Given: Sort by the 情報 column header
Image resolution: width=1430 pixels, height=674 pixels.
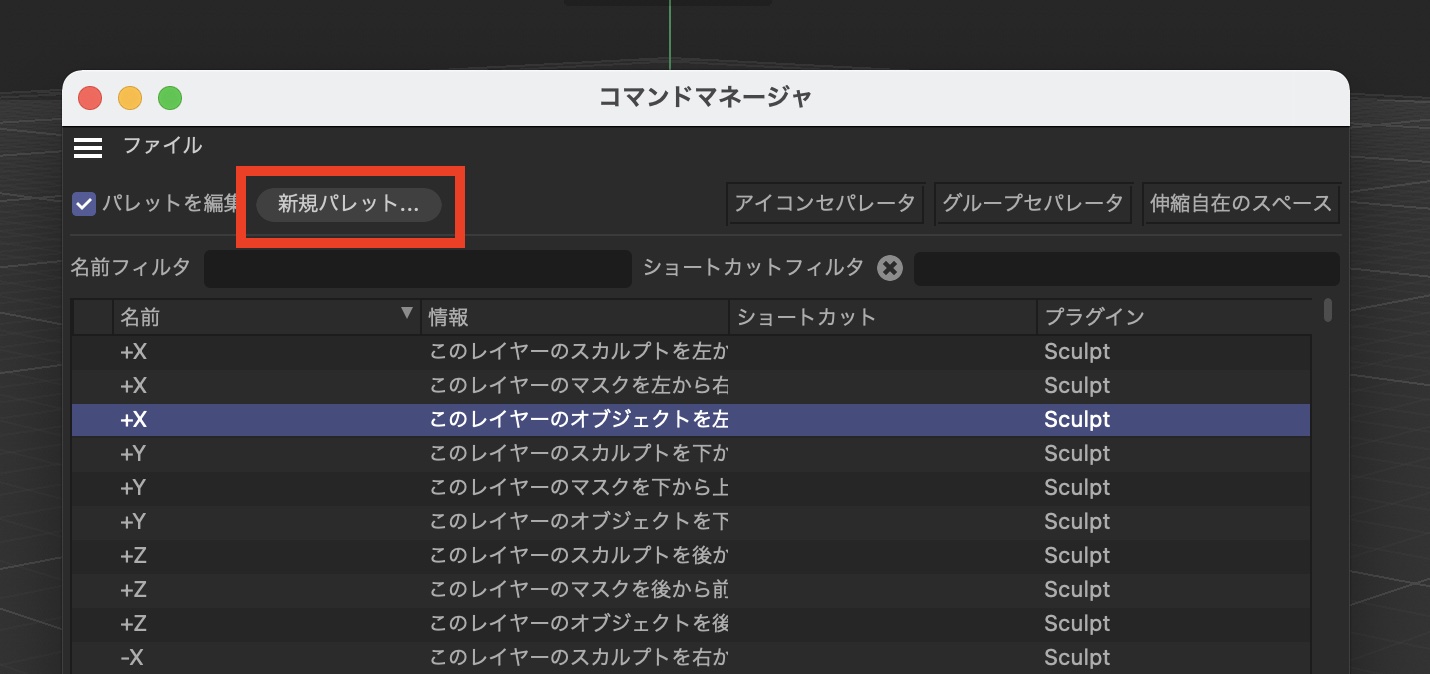Looking at the screenshot, I should point(575,317).
